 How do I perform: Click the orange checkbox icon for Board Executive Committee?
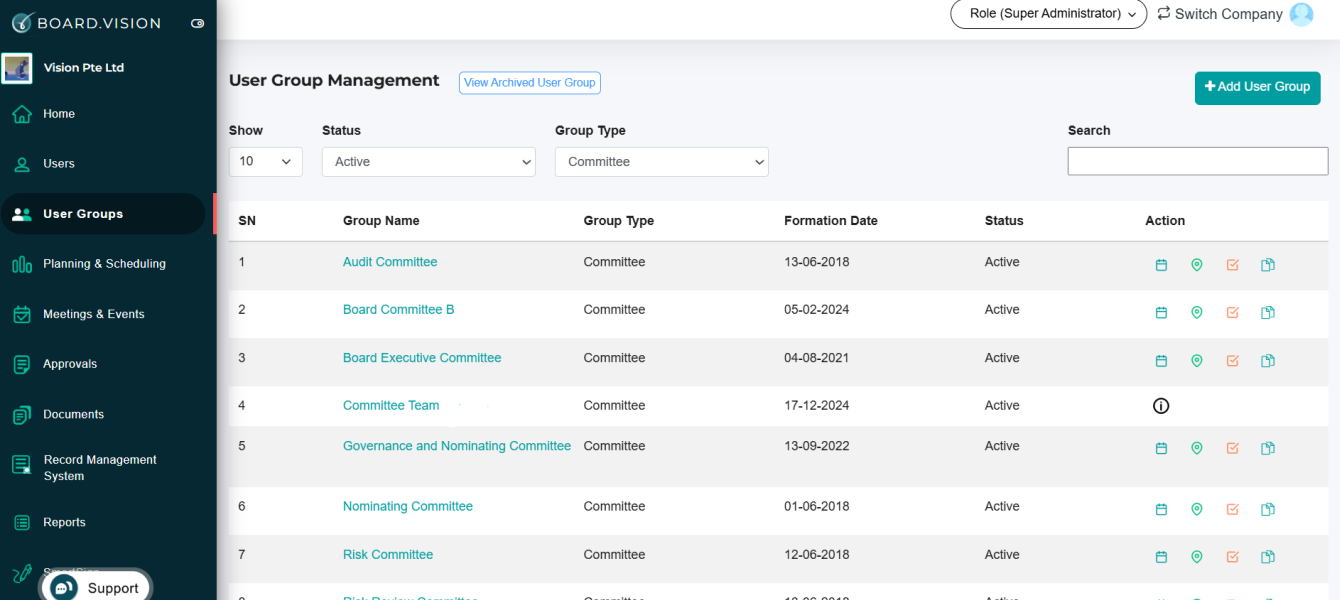pyautogui.click(x=1232, y=361)
